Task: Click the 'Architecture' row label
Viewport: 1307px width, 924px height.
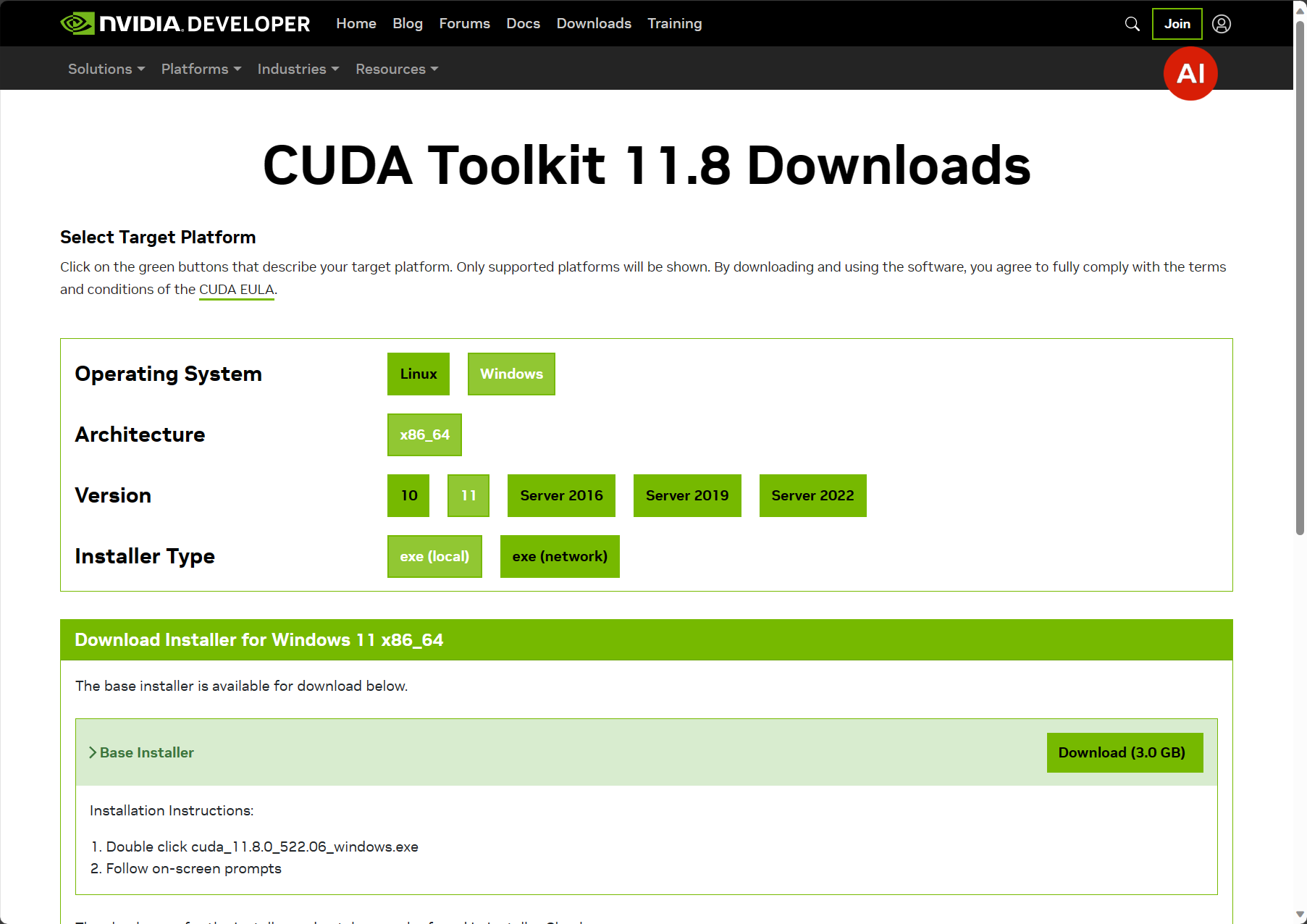Action: click(140, 434)
